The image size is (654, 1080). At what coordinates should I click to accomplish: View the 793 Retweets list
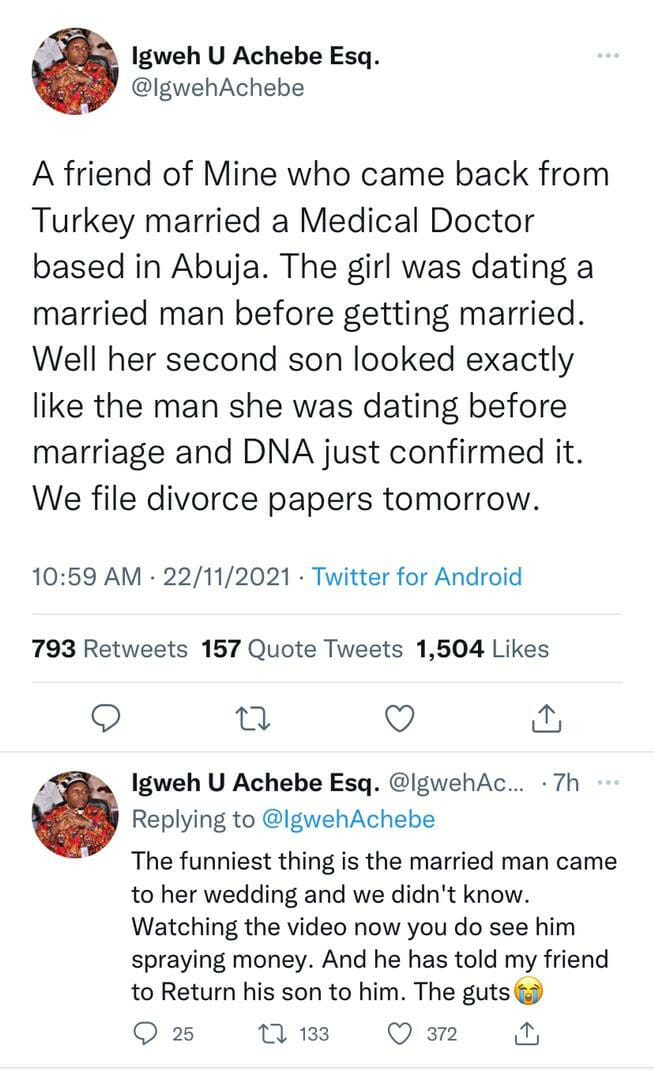110,649
